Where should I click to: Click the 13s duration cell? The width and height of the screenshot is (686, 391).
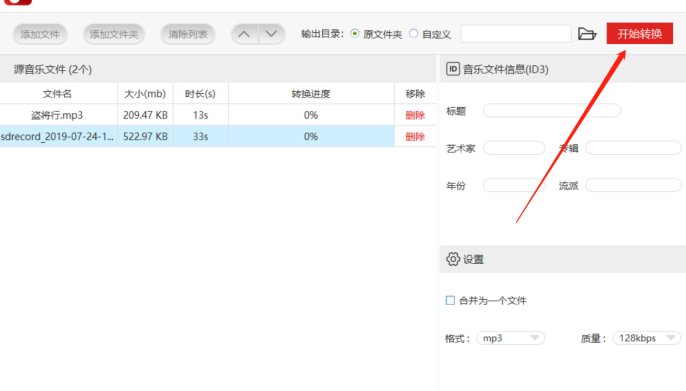pos(200,115)
